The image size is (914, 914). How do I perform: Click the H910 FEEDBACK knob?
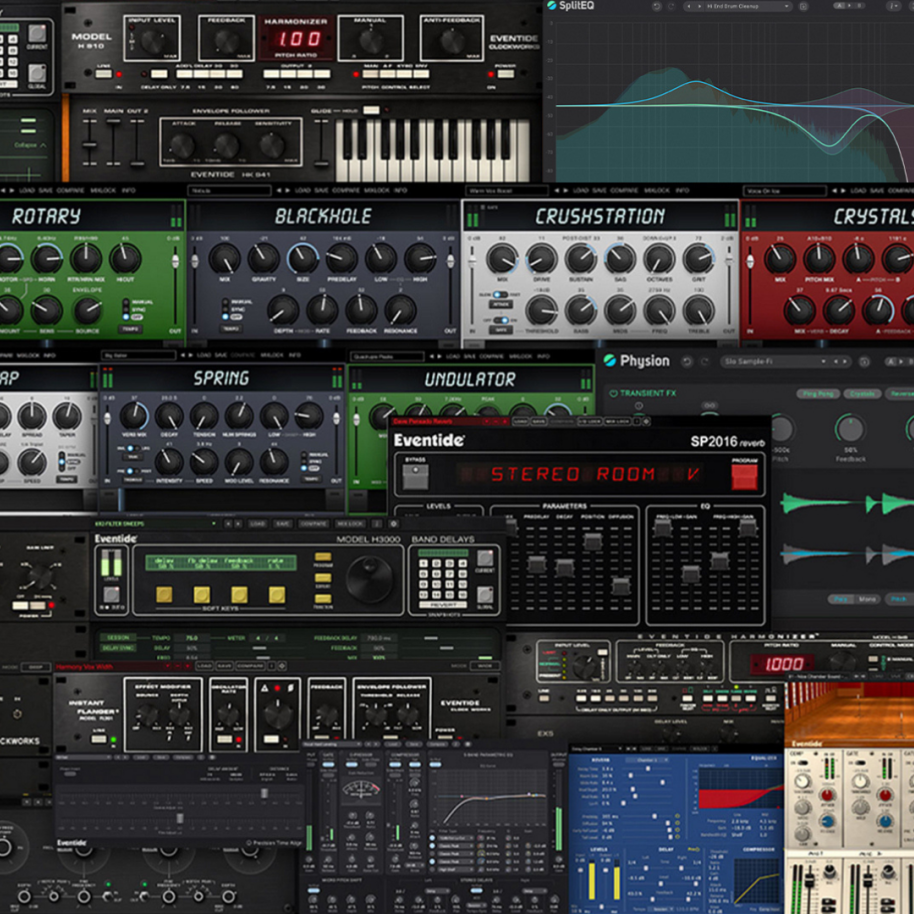pyautogui.click(x=226, y=41)
